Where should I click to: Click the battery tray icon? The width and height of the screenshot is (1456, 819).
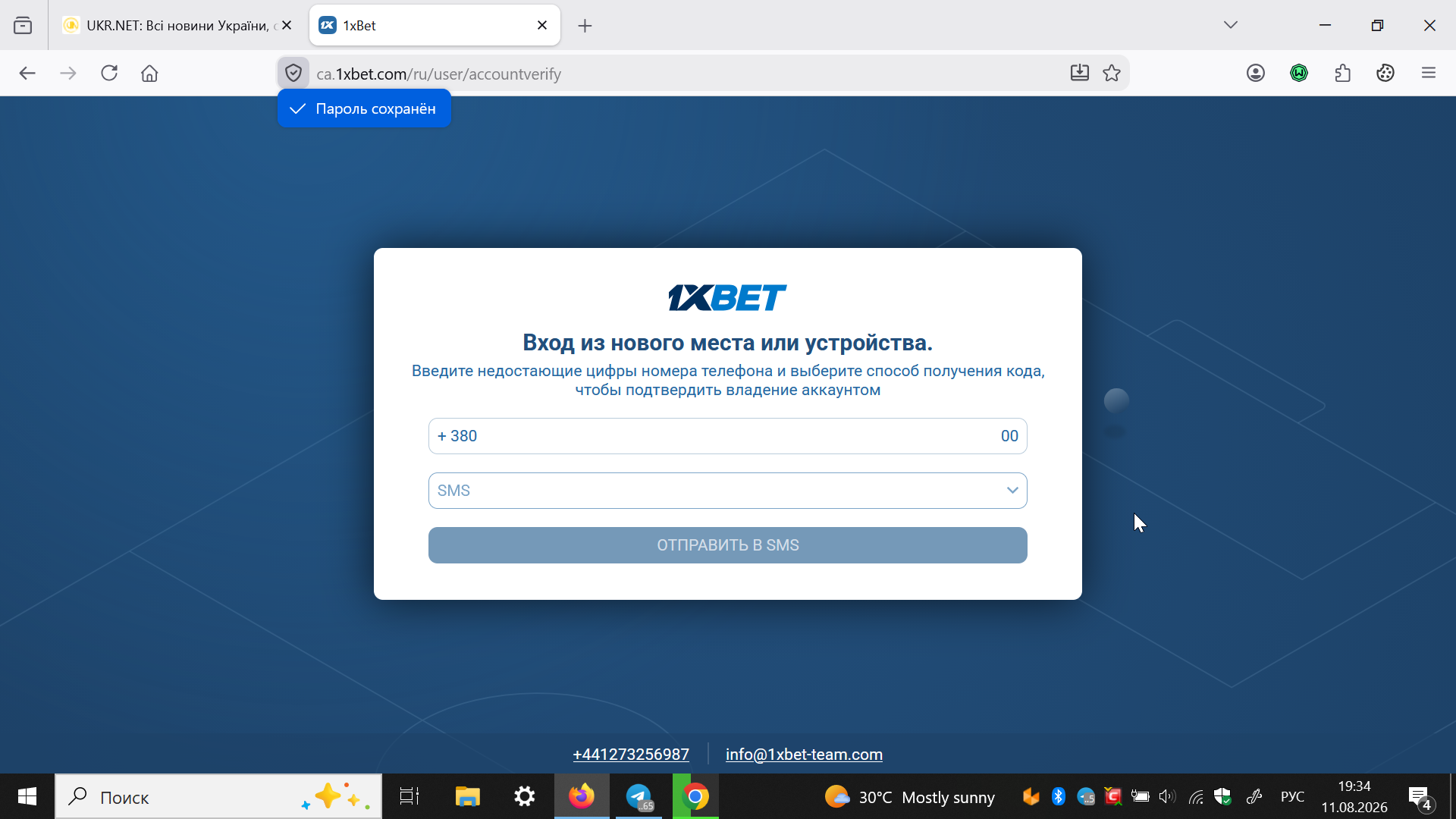(x=1141, y=796)
